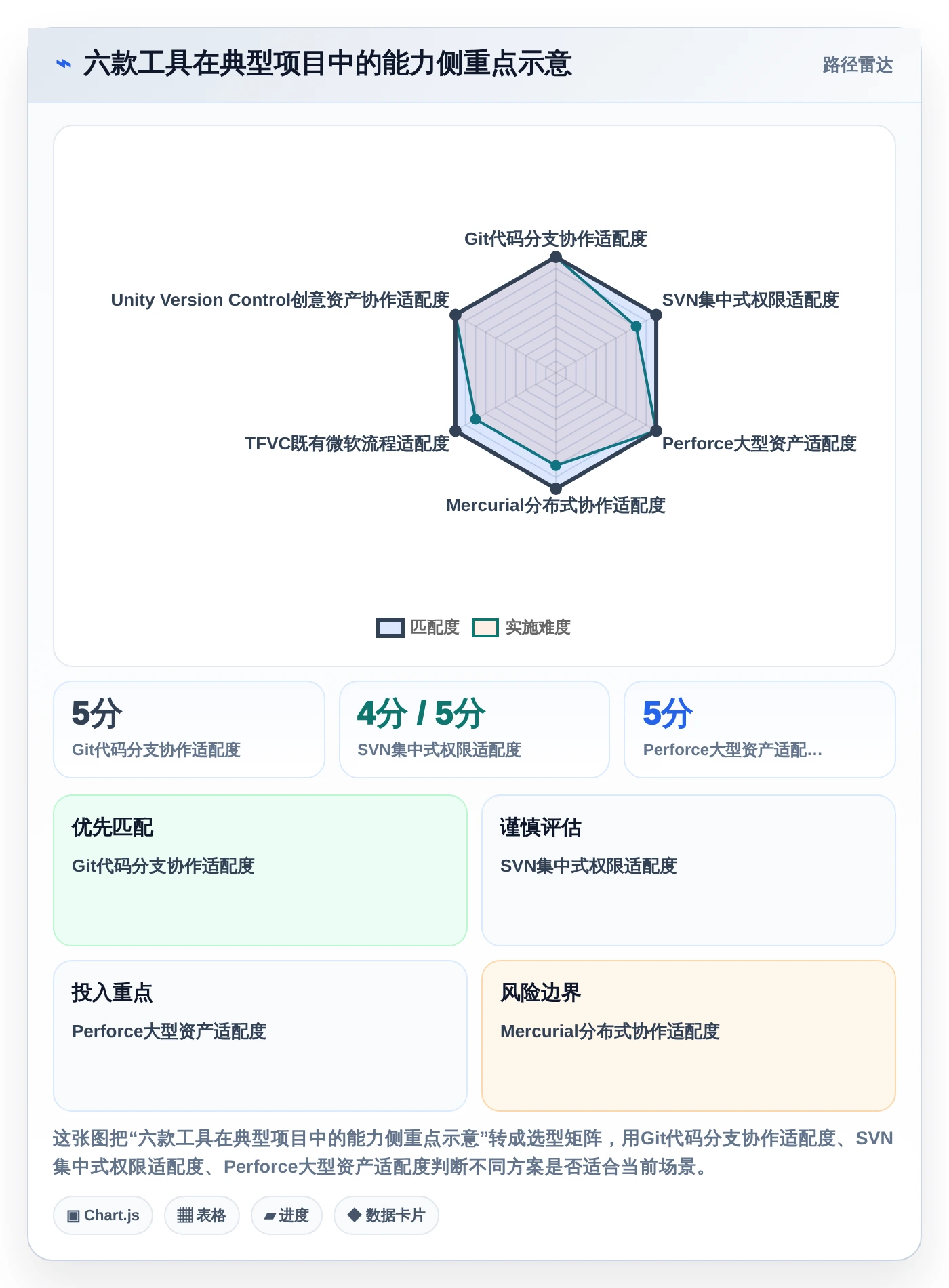949x1288 pixels.
Task: Click the 实施难度 legend label
Action: coord(538,627)
